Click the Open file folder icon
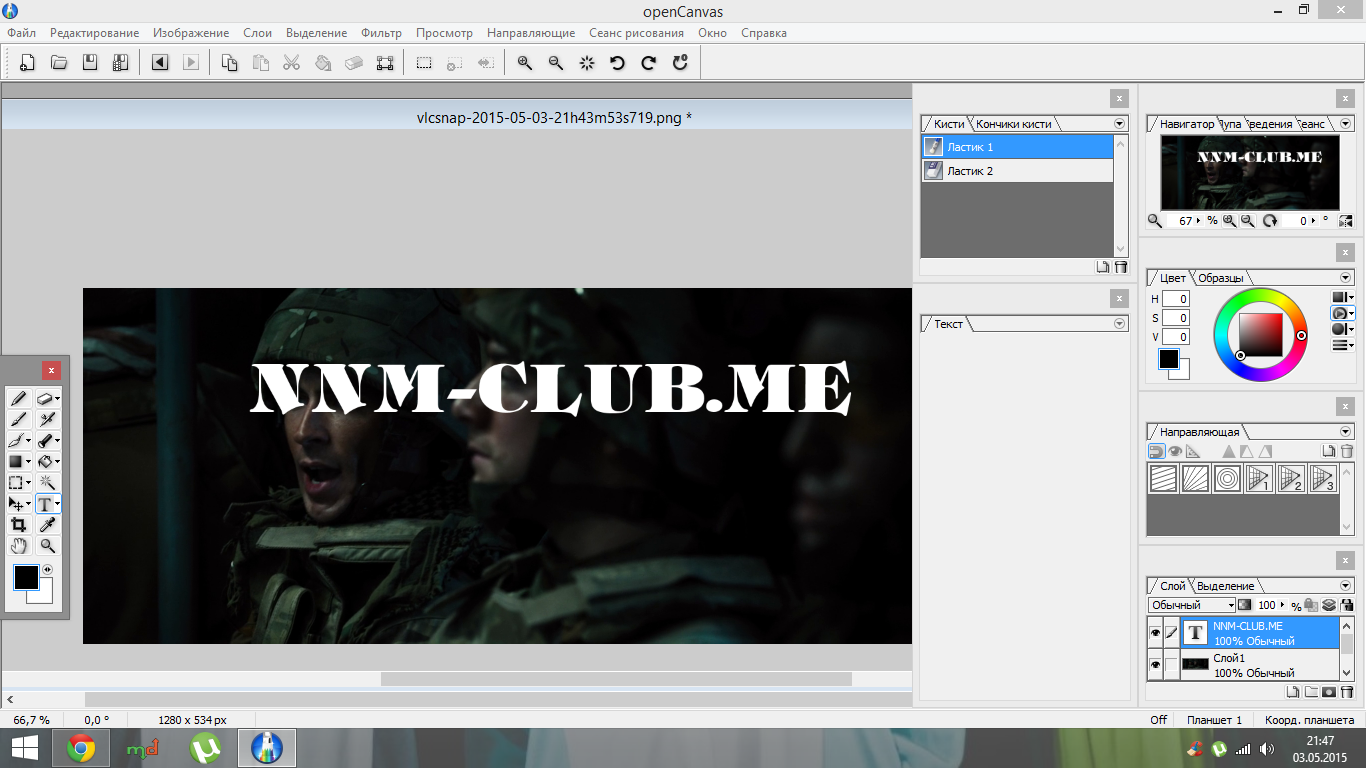Viewport: 1366px width, 768px height. pos(59,63)
